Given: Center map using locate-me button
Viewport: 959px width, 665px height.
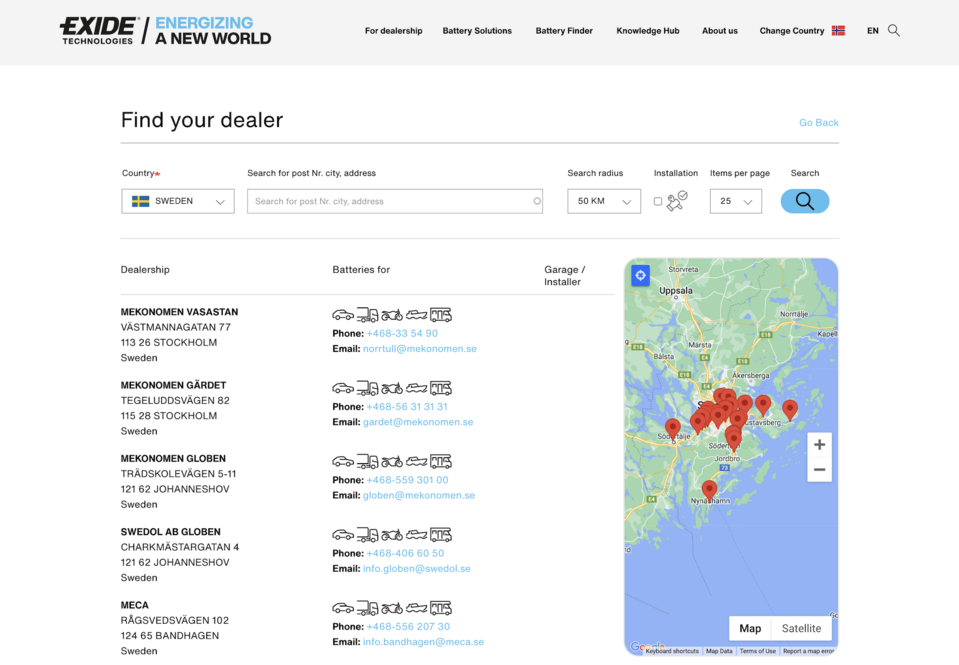Looking at the screenshot, I should [x=640, y=275].
